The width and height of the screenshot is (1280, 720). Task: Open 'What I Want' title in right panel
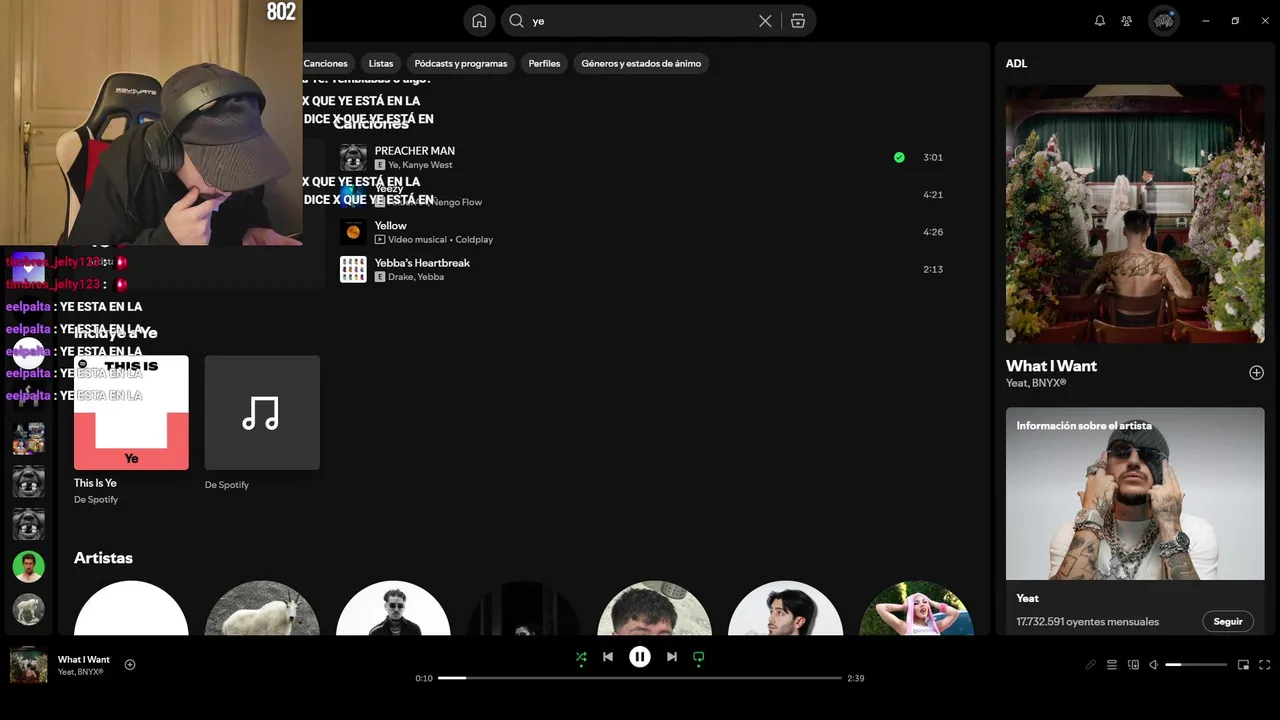click(x=1051, y=366)
